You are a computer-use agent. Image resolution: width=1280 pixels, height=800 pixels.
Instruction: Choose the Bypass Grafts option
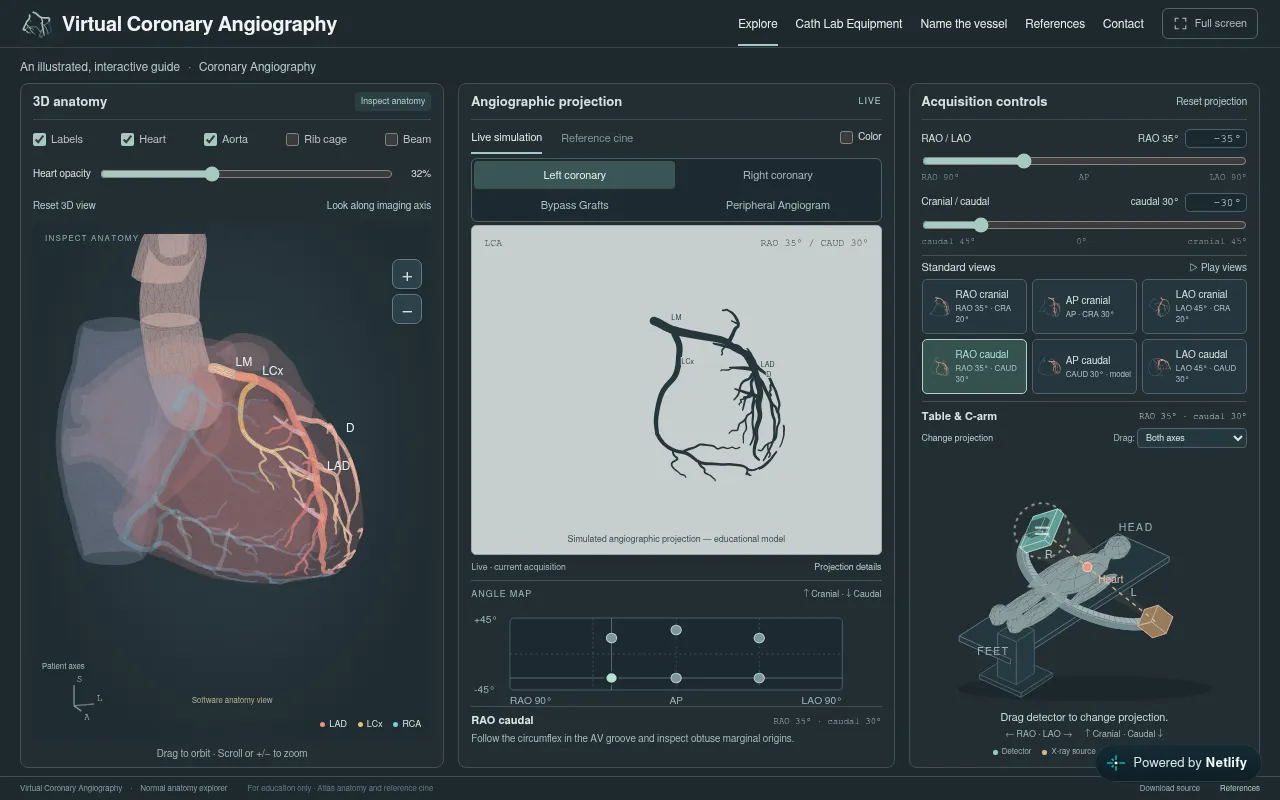pyautogui.click(x=575, y=205)
